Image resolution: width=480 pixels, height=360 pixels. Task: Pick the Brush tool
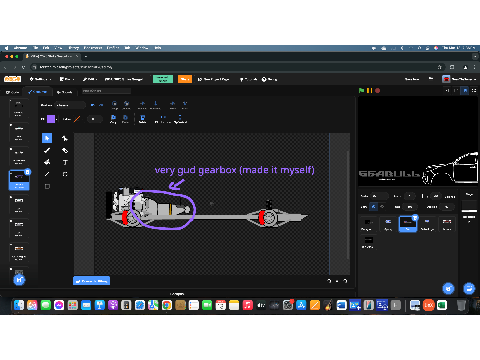[x=47, y=150]
